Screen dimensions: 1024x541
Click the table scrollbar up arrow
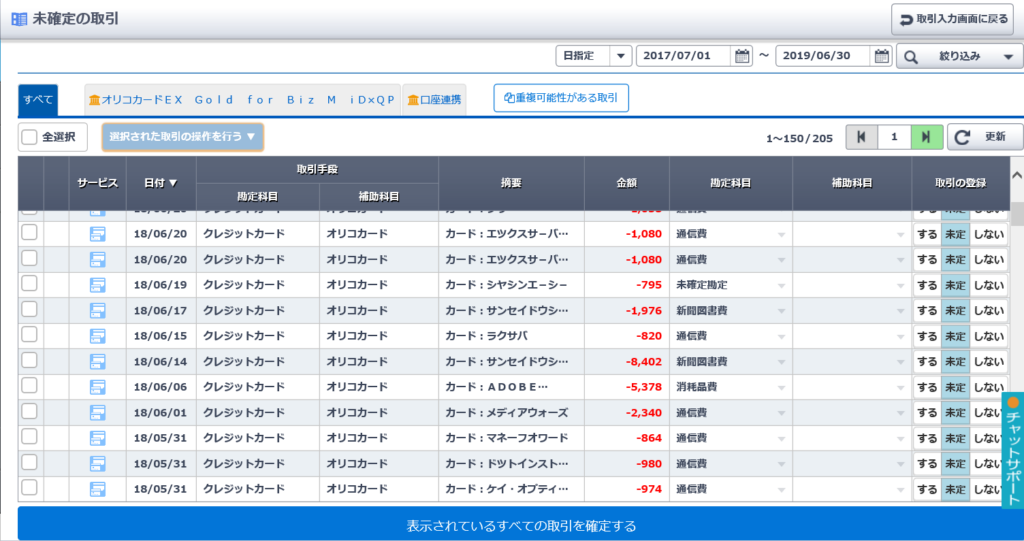1017,175
